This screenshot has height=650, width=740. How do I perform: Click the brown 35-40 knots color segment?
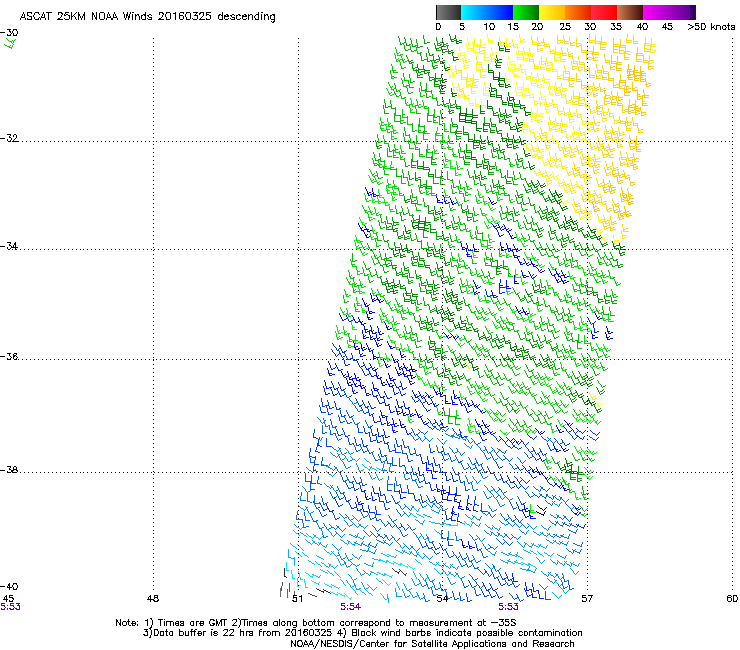pyautogui.click(x=630, y=12)
